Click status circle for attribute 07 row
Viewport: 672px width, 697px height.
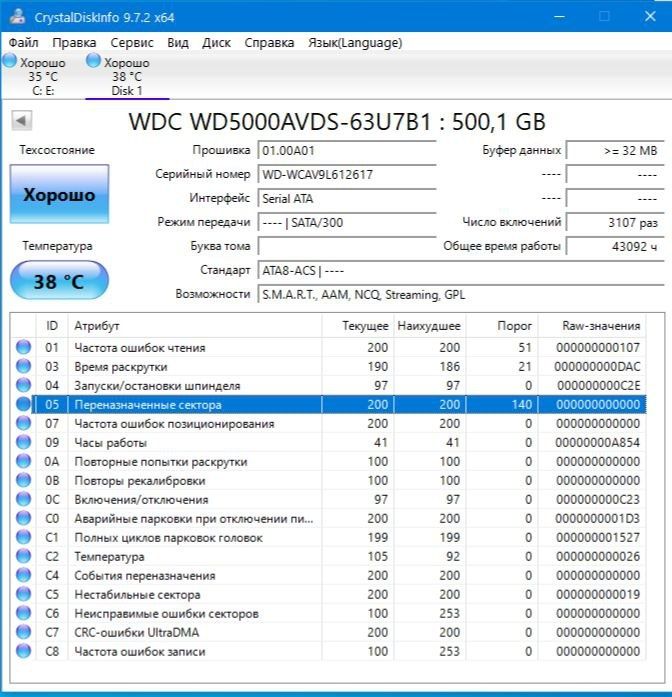coord(23,423)
